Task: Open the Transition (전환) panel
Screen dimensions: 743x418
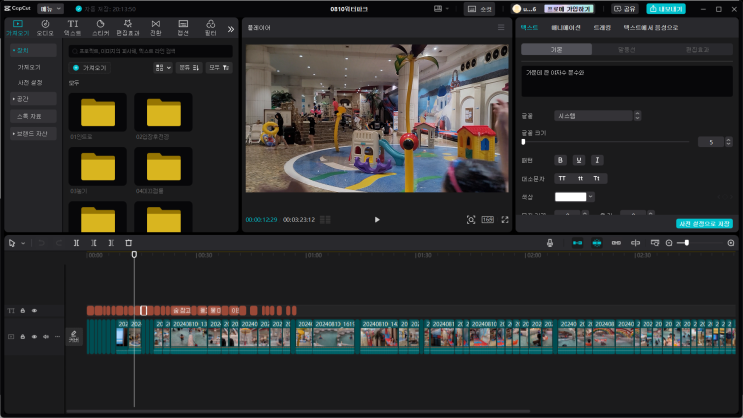Action: [x=155, y=26]
